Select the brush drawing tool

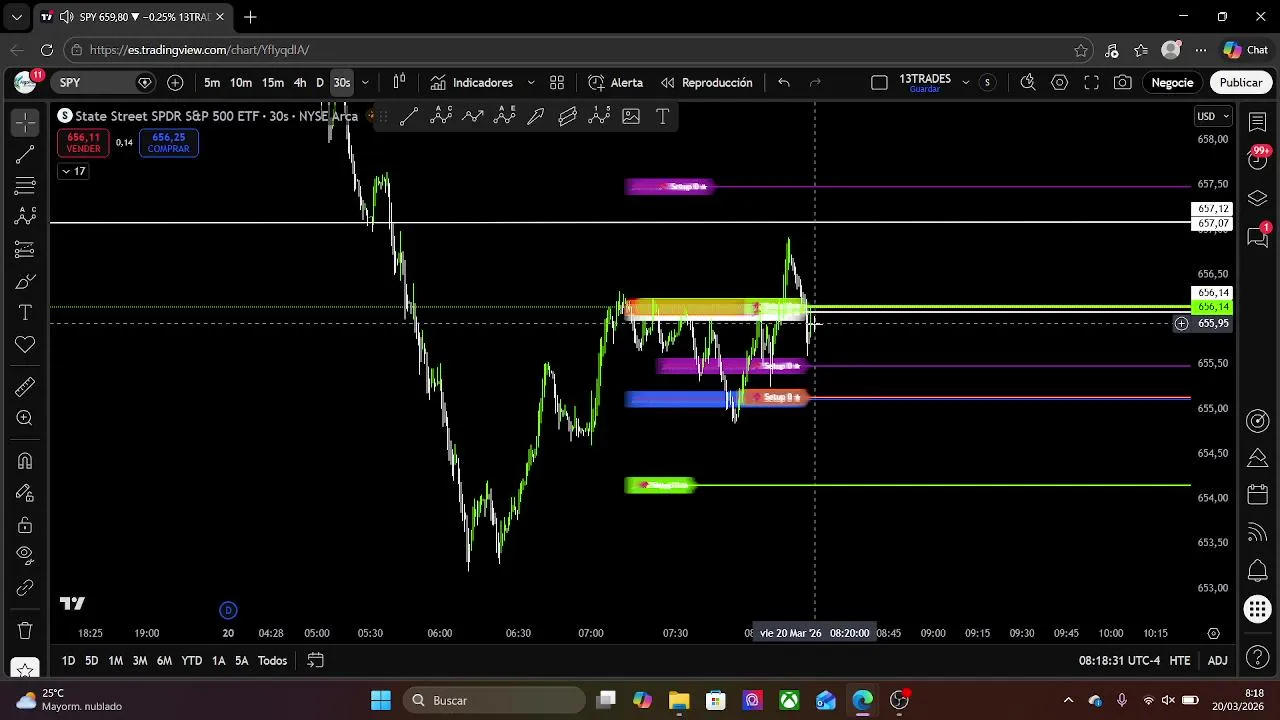point(25,281)
